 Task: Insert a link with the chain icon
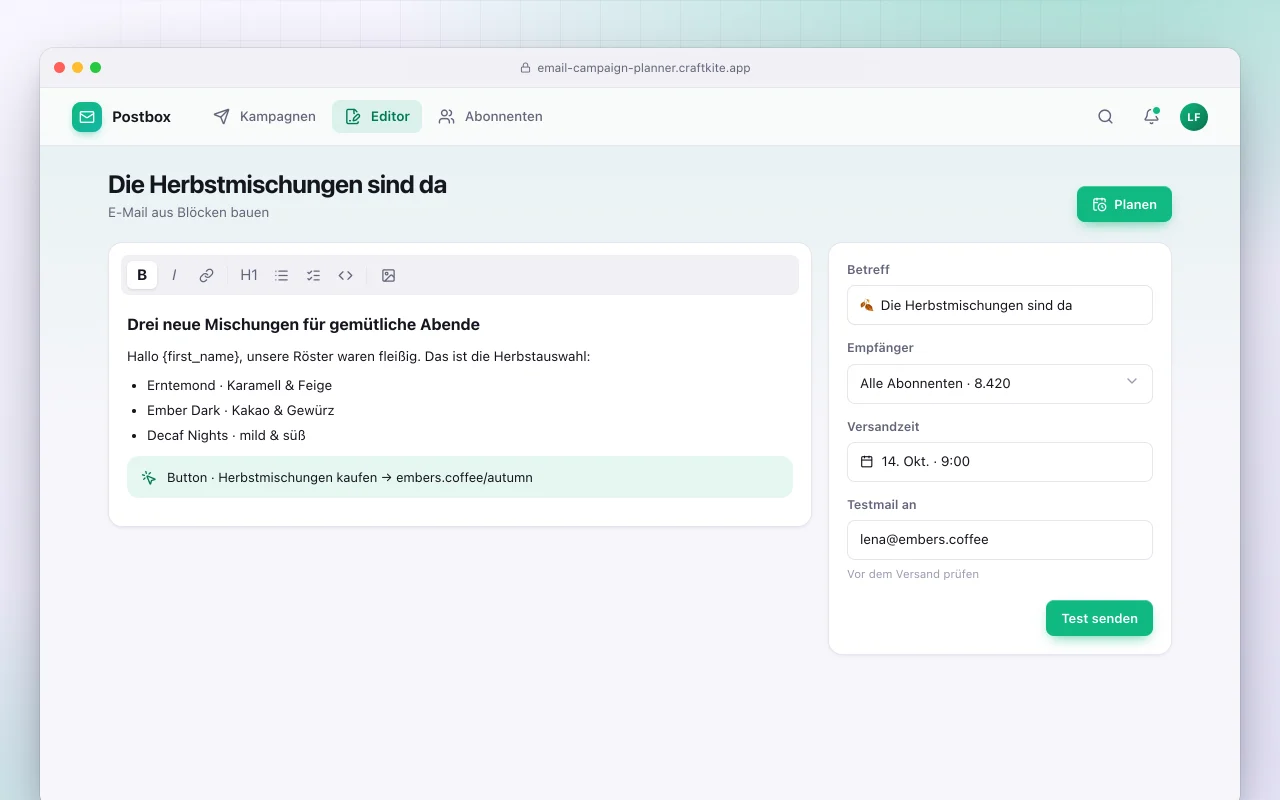(x=206, y=275)
